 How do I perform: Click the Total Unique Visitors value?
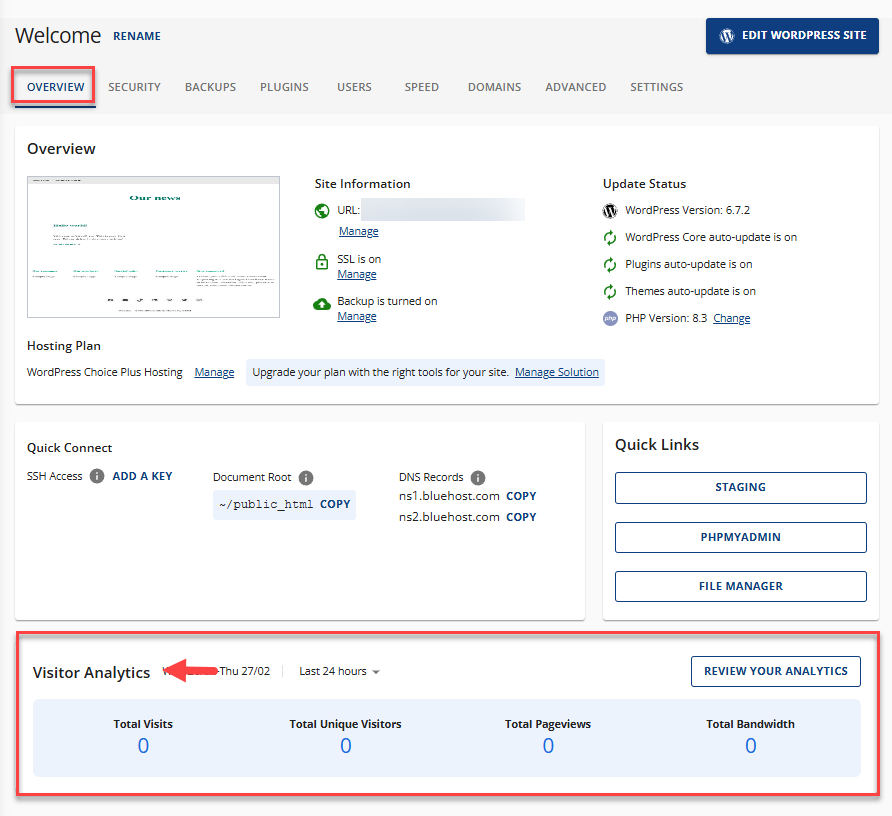point(346,745)
